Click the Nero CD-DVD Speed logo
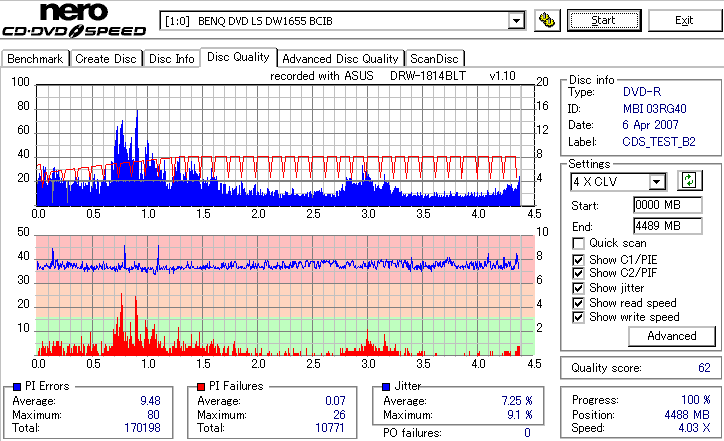The width and height of the screenshot is (724, 441). (x=74, y=20)
